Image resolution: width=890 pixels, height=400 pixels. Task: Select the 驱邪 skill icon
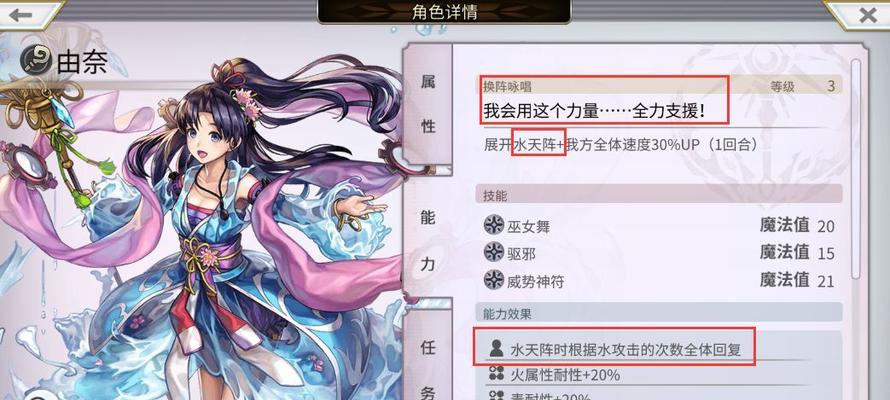tap(494, 252)
